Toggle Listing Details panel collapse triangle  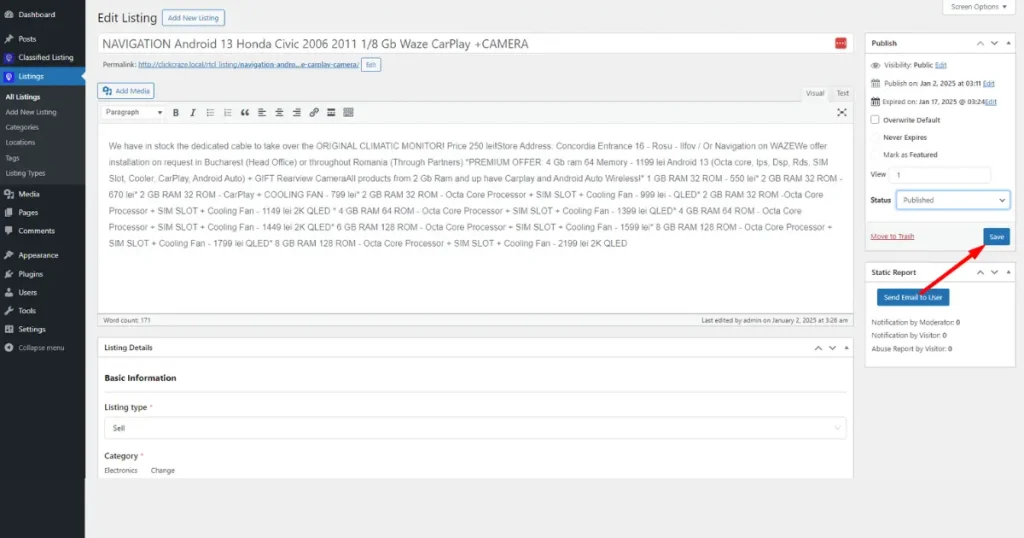(846, 348)
